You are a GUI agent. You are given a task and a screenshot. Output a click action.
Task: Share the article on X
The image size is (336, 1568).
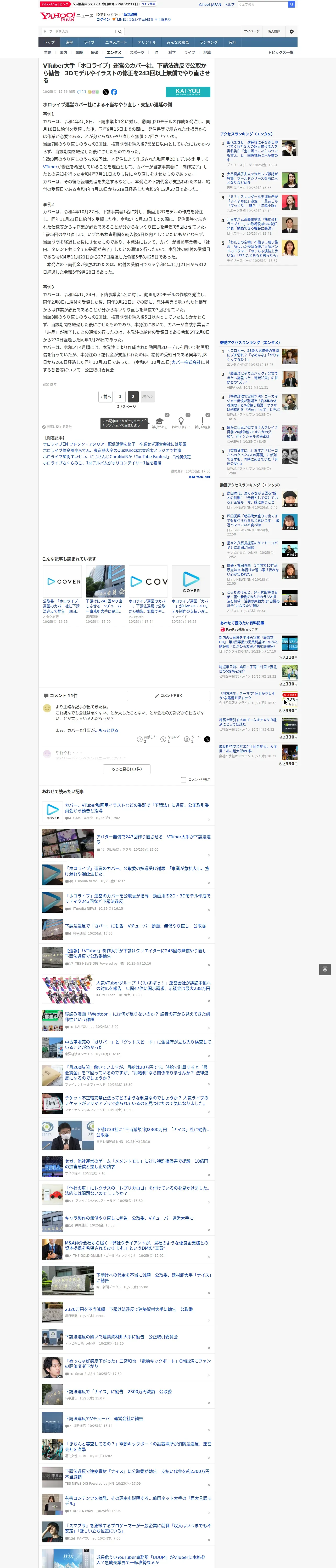click(x=105, y=92)
